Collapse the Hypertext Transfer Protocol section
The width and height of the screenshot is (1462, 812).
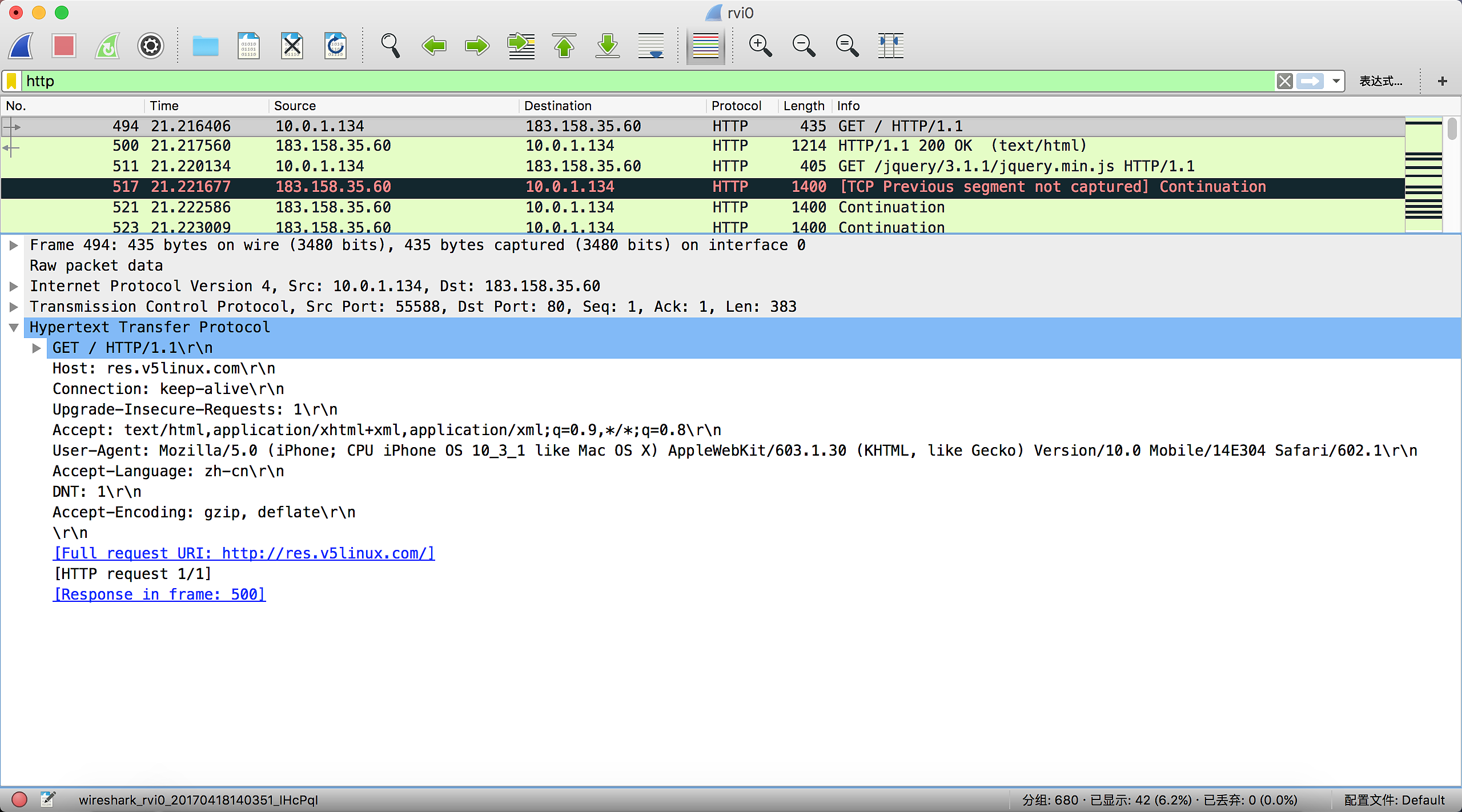pyautogui.click(x=14, y=328)
